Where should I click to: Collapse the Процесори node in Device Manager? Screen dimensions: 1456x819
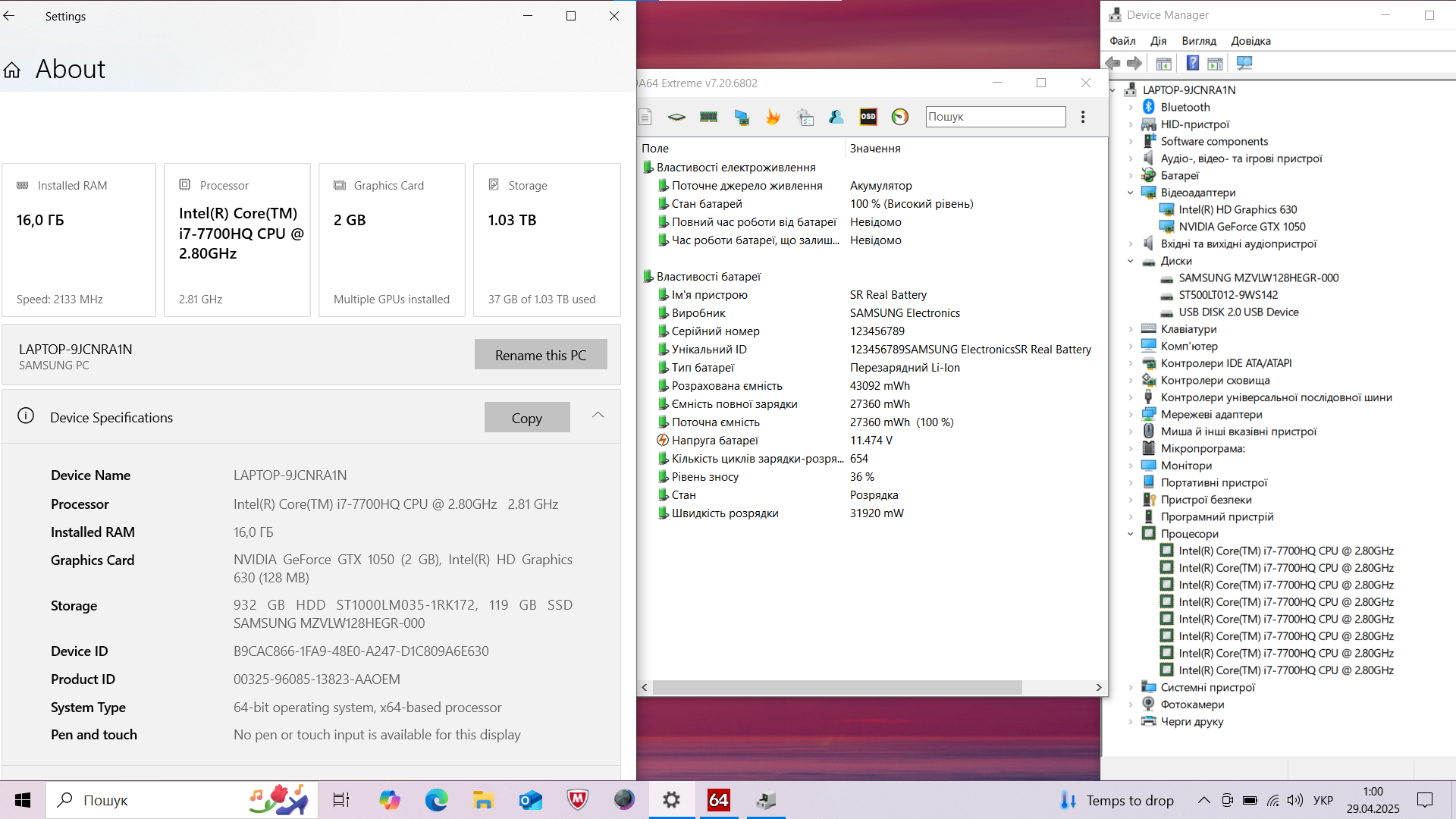(1131, 534)
